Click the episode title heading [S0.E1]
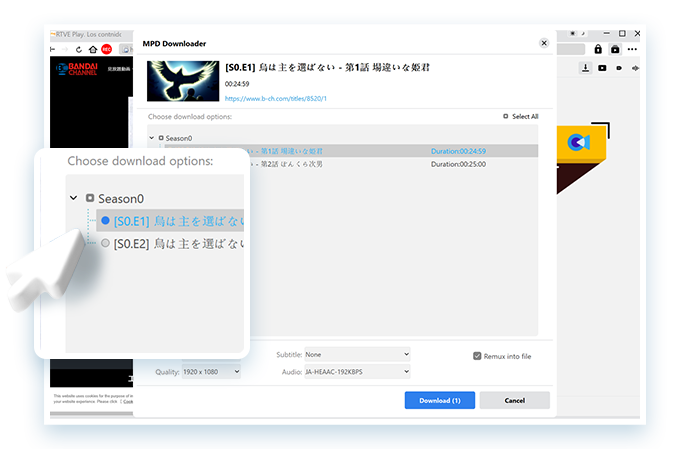Viewport: 684px width, 449px height. [x=327, y=68]
